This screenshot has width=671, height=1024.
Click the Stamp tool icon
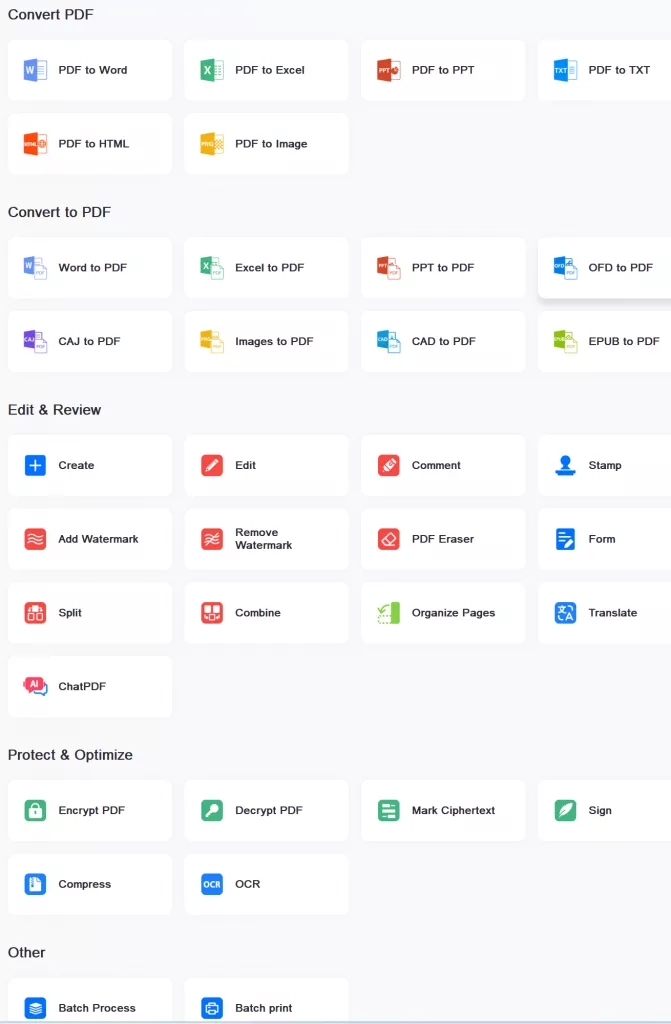(x=565, y=466)
